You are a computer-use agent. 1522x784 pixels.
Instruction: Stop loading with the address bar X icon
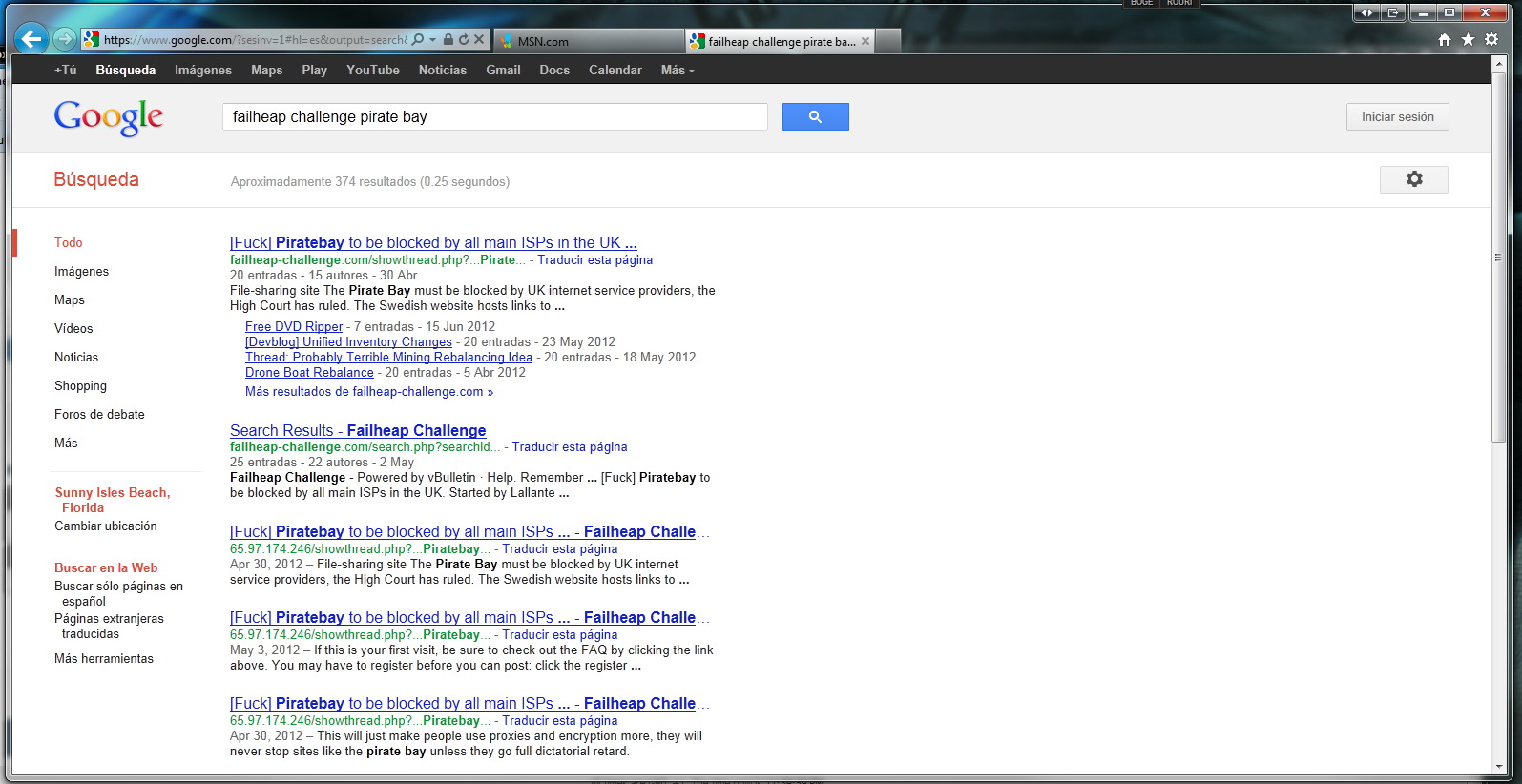pyautogui.click(x=479, y=40)
